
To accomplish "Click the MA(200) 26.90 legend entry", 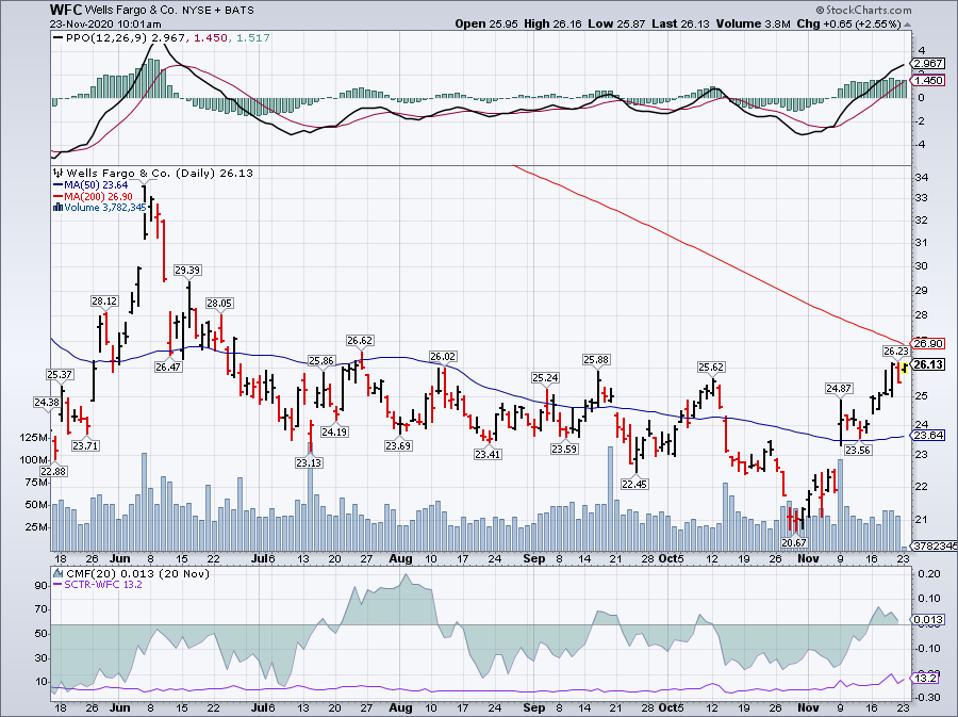I will point(98,196).
